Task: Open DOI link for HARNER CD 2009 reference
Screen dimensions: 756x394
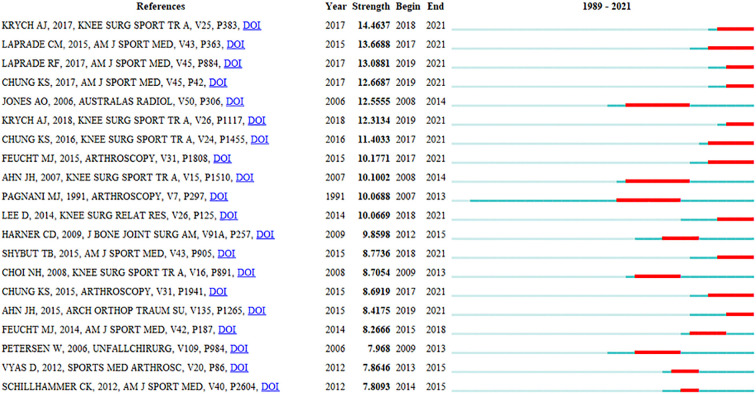Action: (x=265, y=235)
